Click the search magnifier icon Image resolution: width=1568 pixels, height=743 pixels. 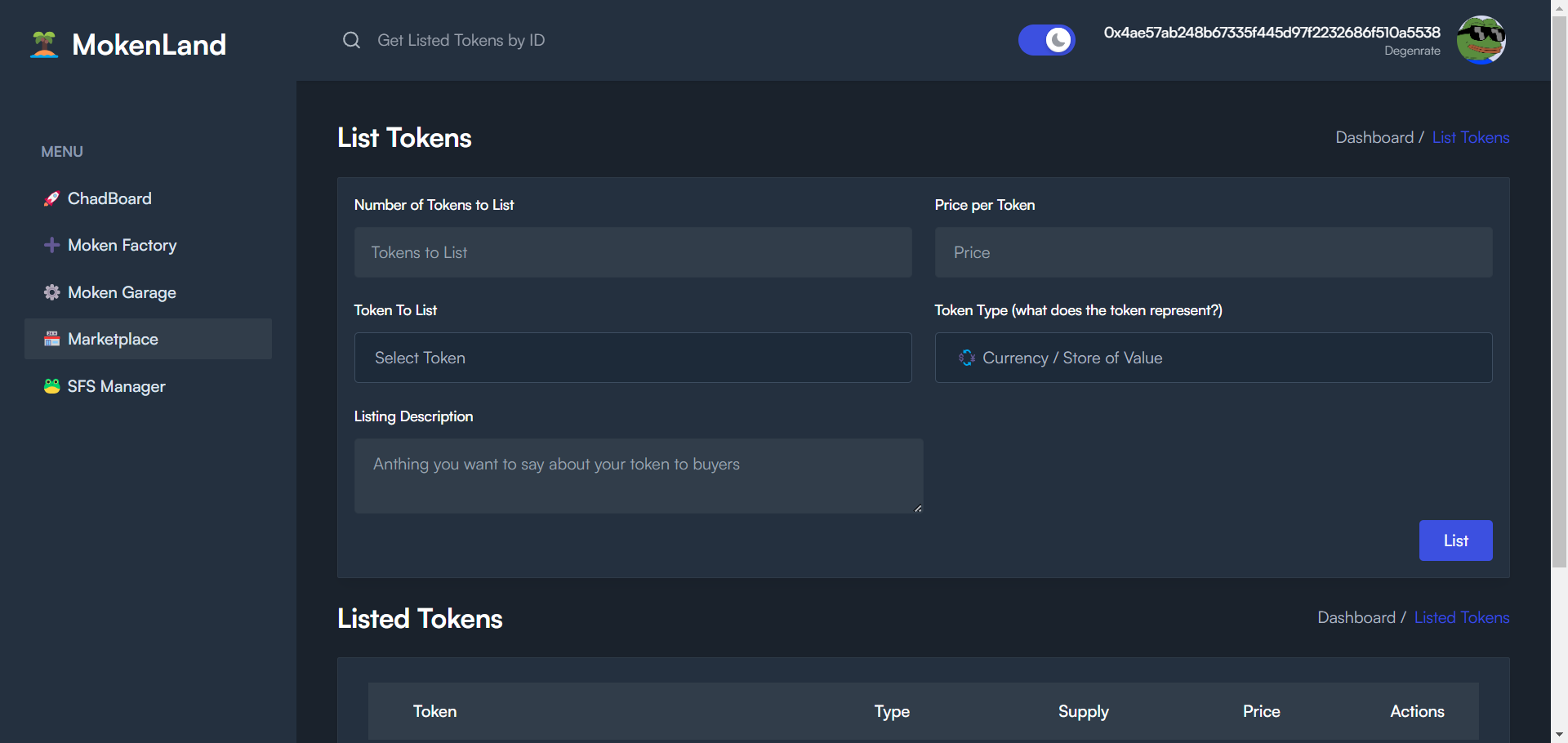[x=351, y=40]
